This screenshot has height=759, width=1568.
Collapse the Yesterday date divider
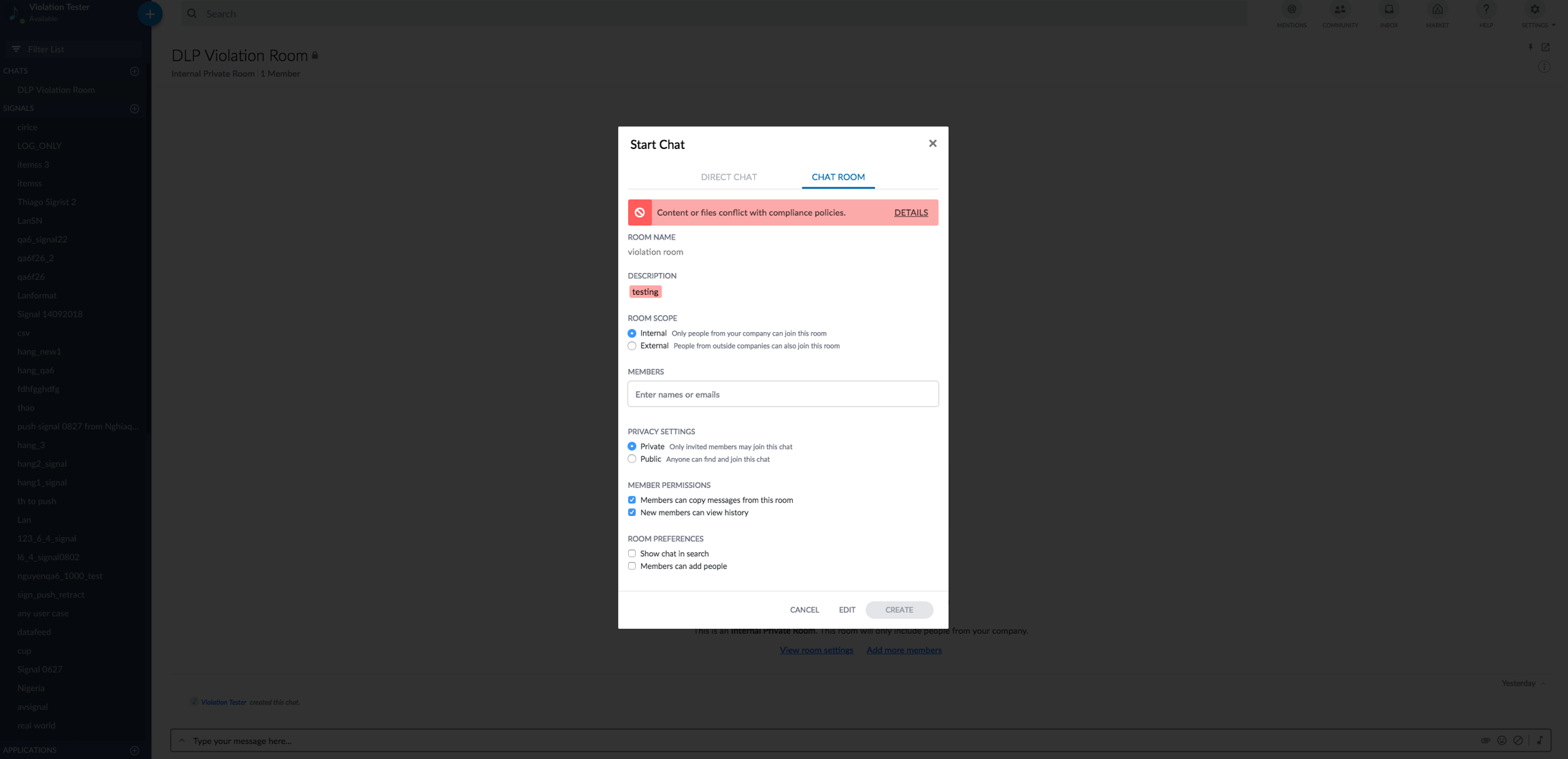(1543, 683)
